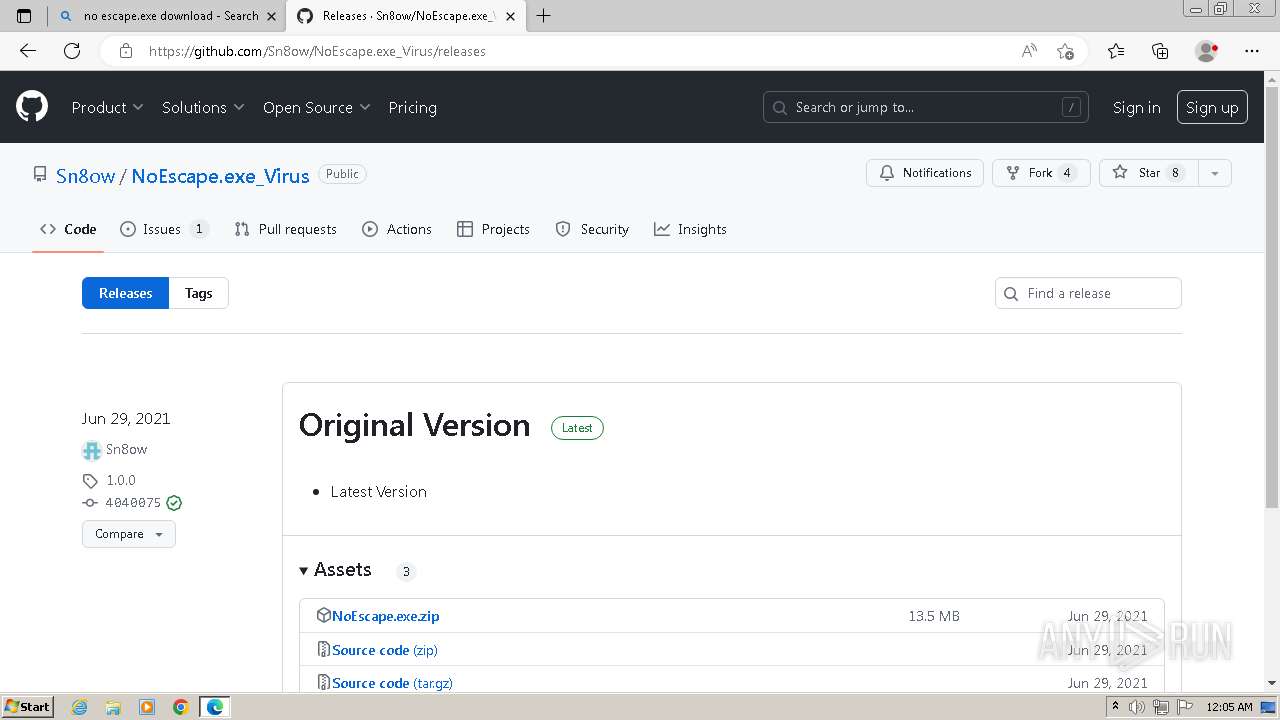Open browser collections
1280x720 pixels.
(1160, 51)
